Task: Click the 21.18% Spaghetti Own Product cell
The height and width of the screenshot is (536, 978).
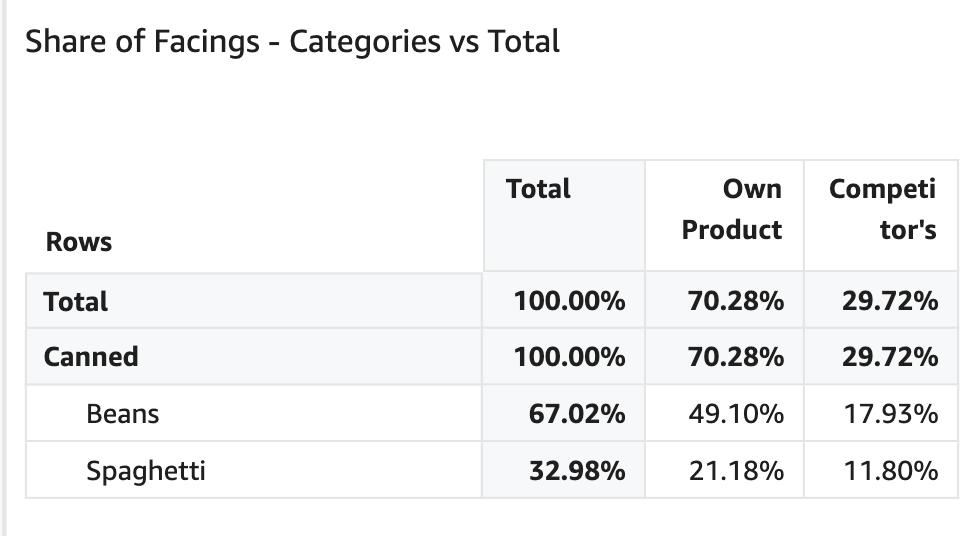Action: 735,470
